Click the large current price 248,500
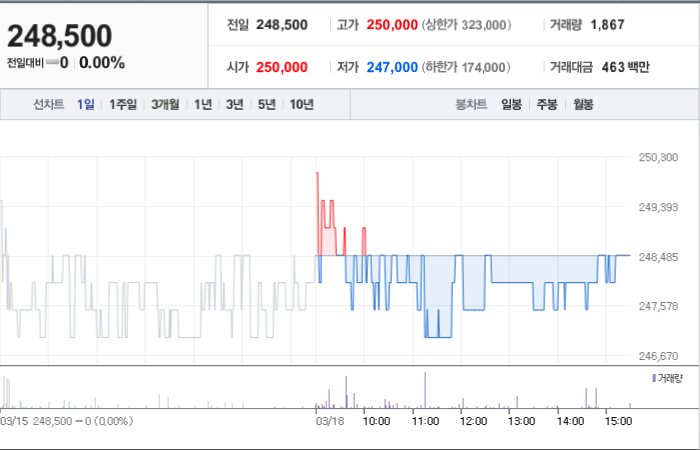 coord(59,36)
